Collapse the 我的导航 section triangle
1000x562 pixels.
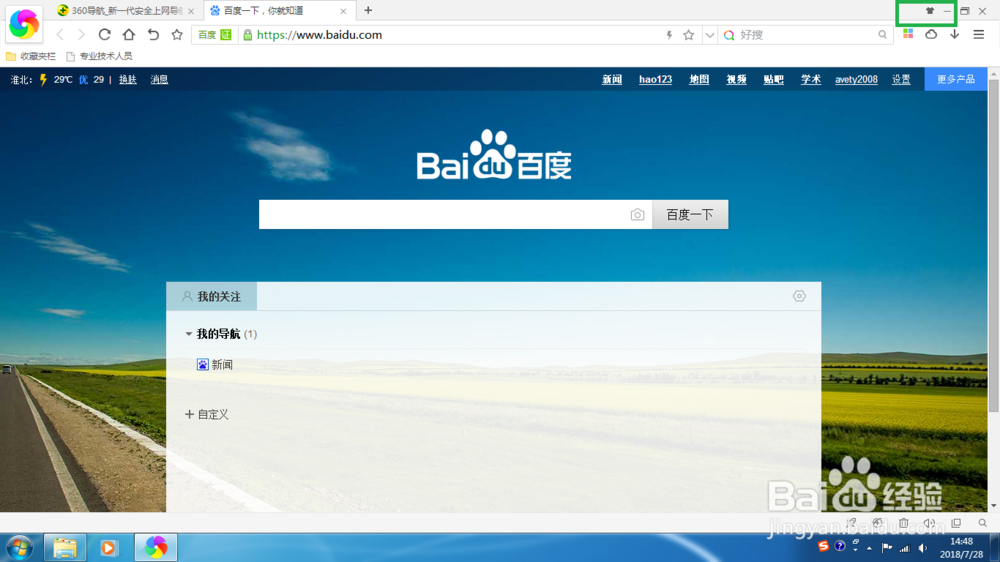188,334
